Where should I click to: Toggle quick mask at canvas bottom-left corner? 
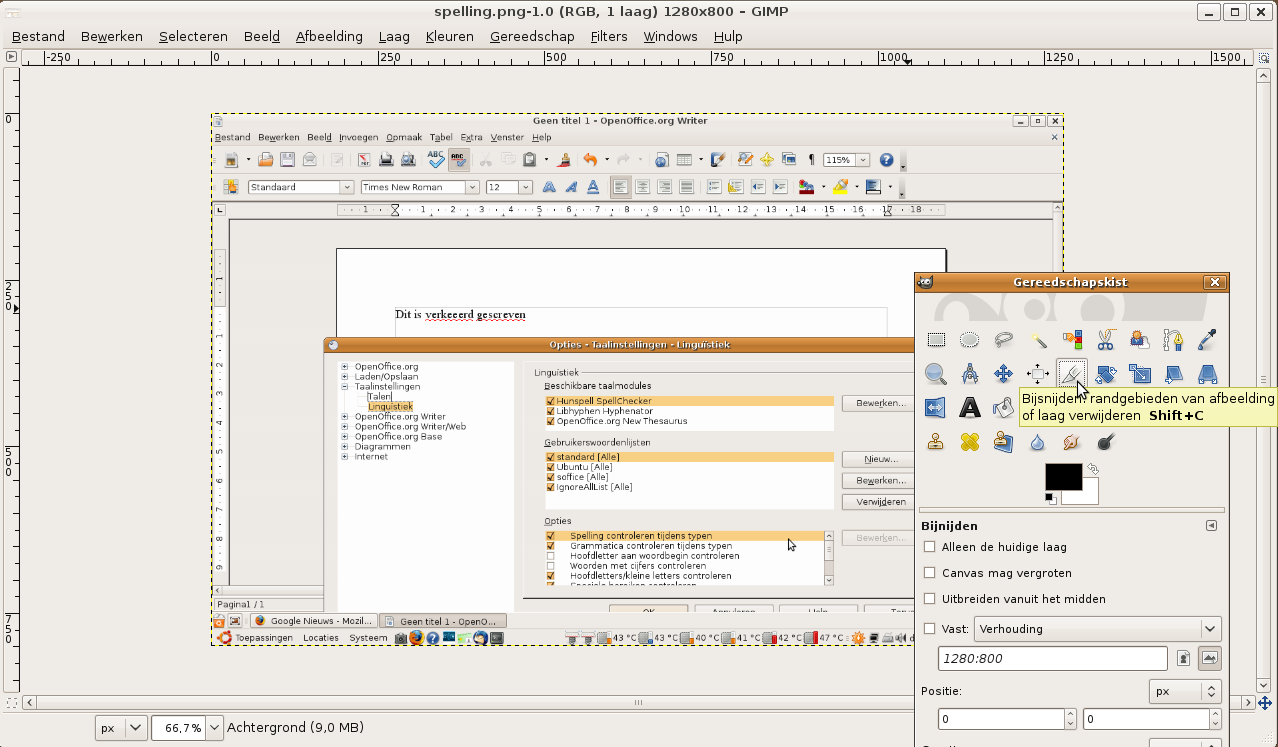coord(11,702)
